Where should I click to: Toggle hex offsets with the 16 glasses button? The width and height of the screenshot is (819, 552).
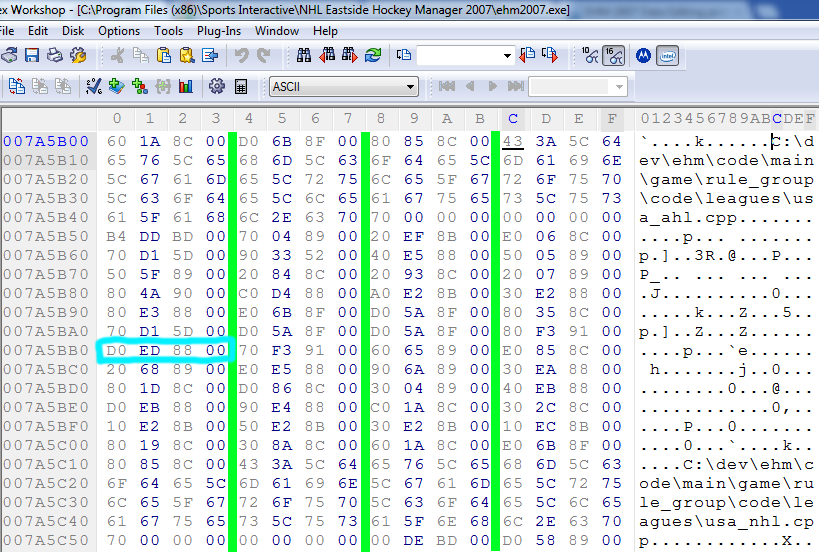point(614,55)
